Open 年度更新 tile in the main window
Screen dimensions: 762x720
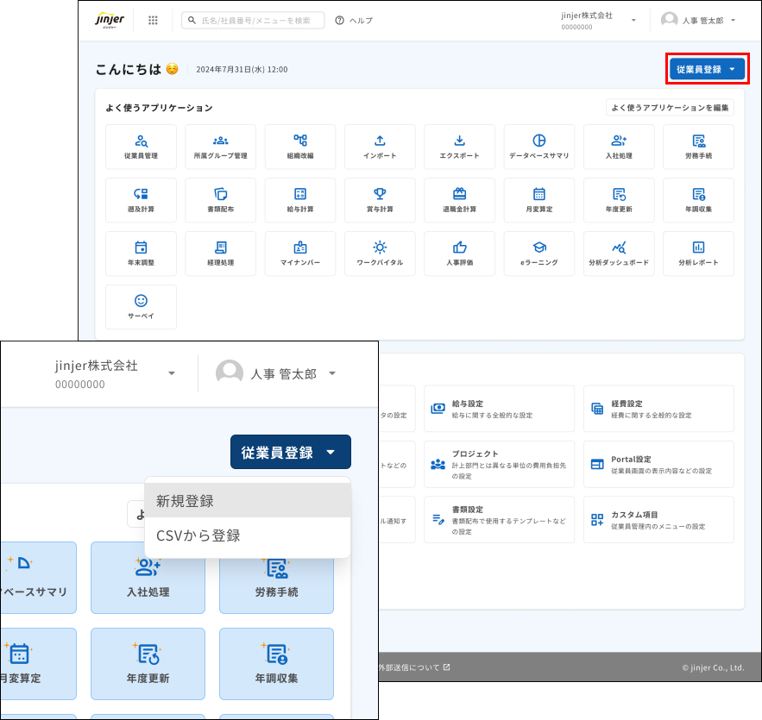619,200
